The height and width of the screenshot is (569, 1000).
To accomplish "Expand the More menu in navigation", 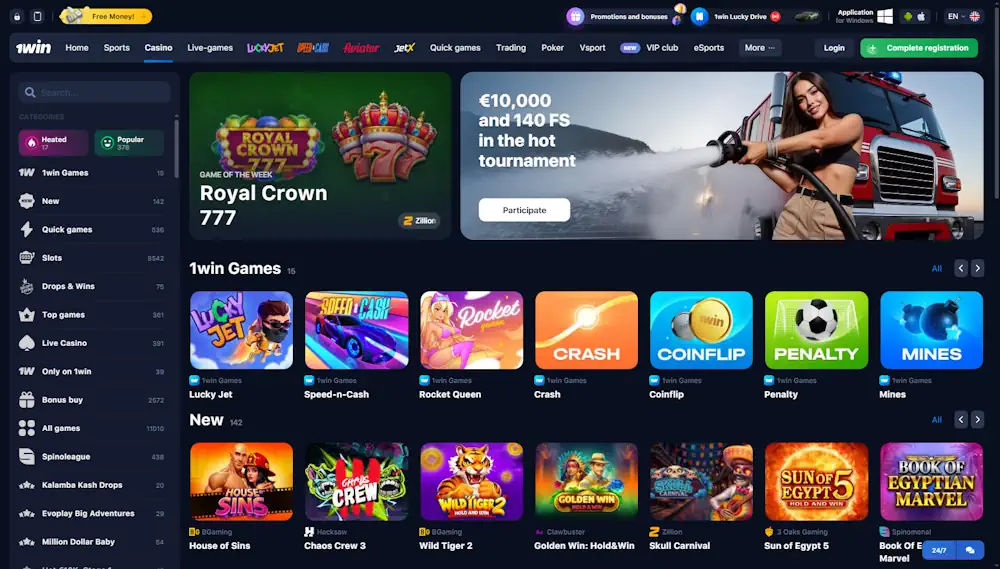I will click(x=760, y=48).
